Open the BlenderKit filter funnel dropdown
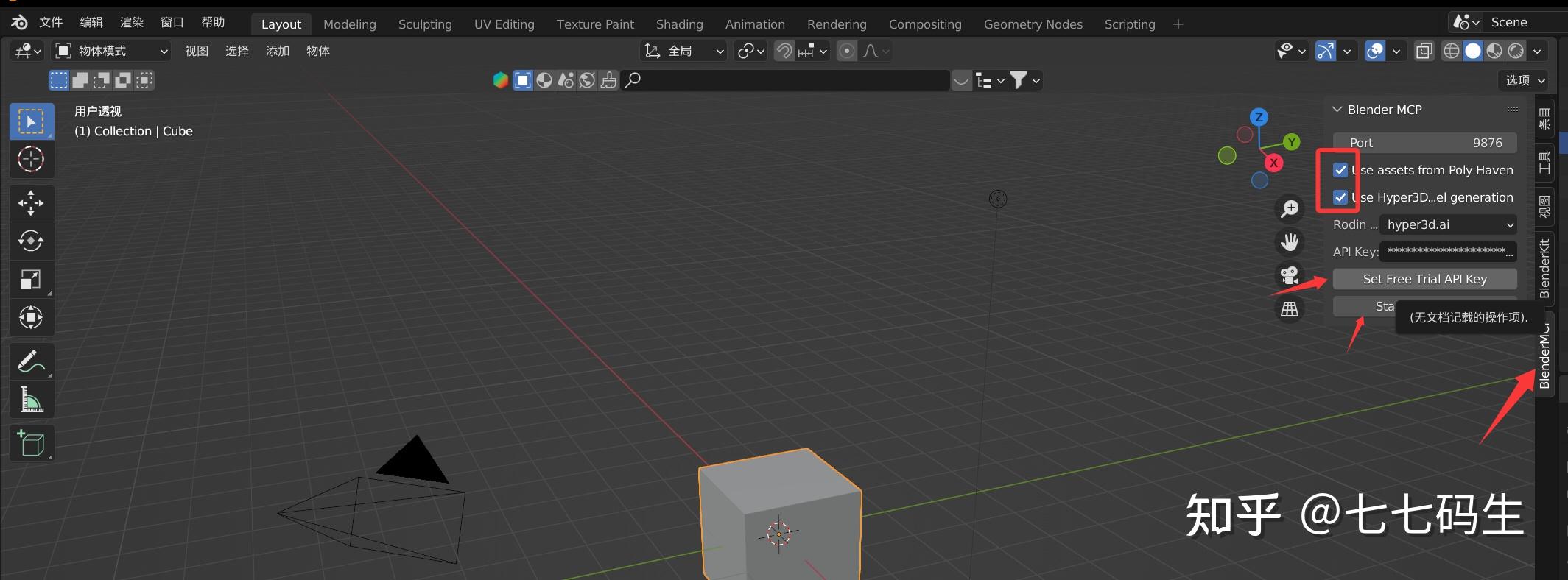This screenshot has width=1568, height=580. pyautogui.click(x=1024, y=80)
